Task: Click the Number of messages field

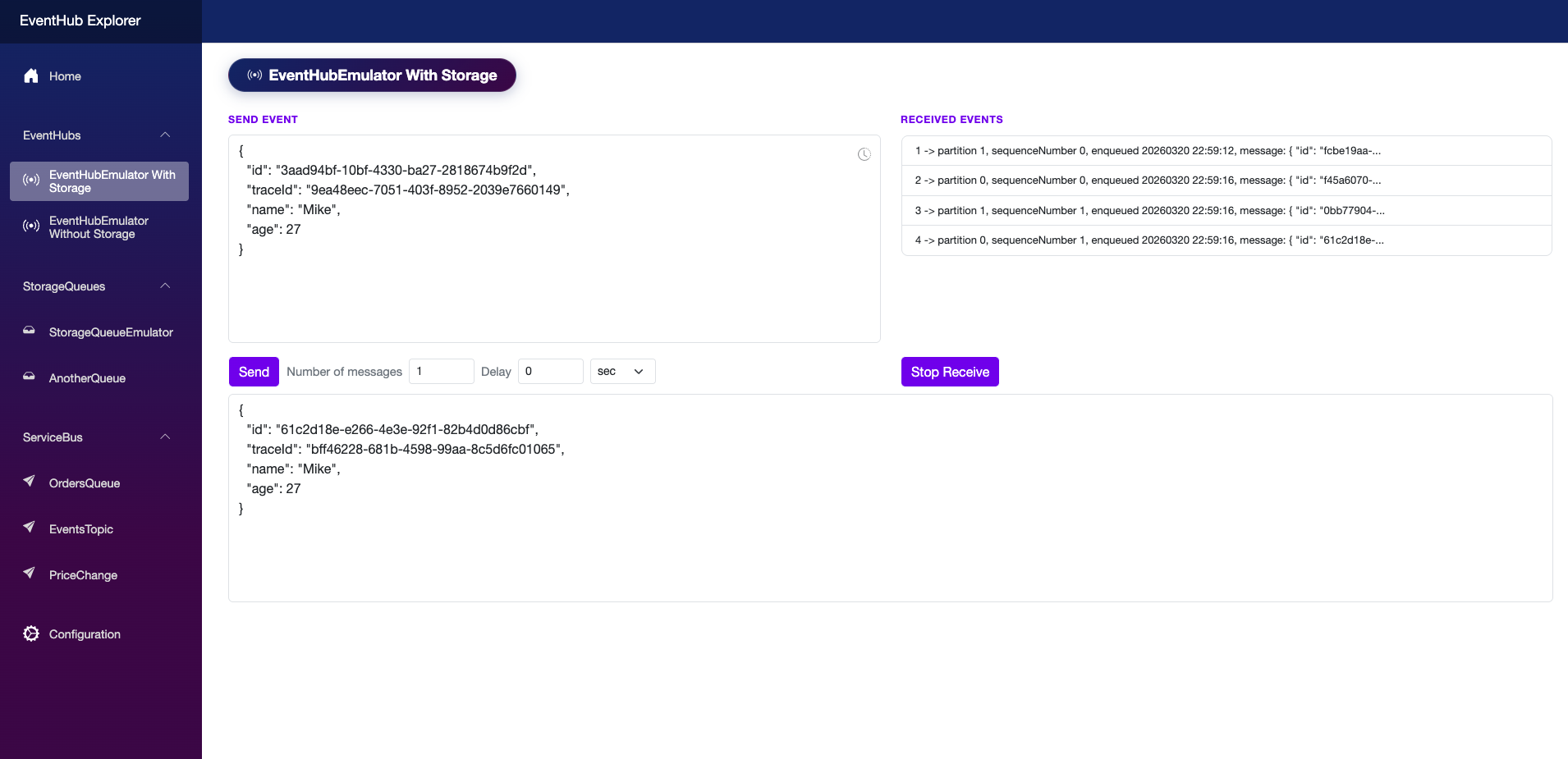Action: 442,372
